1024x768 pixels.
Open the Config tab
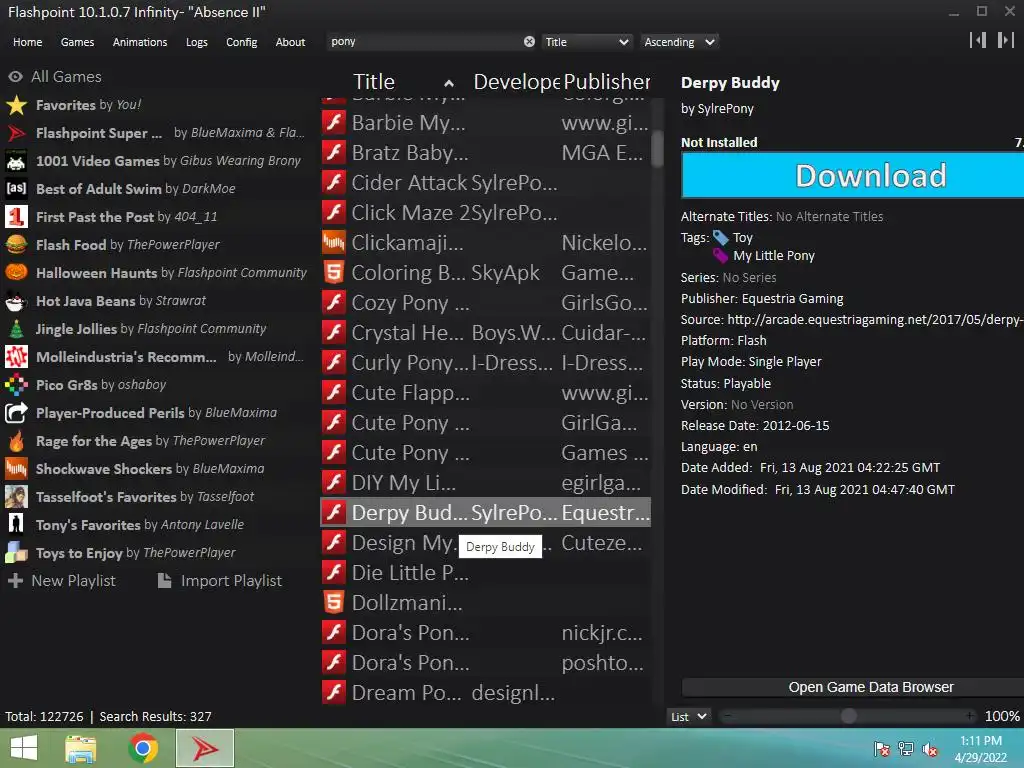[242, 42]
